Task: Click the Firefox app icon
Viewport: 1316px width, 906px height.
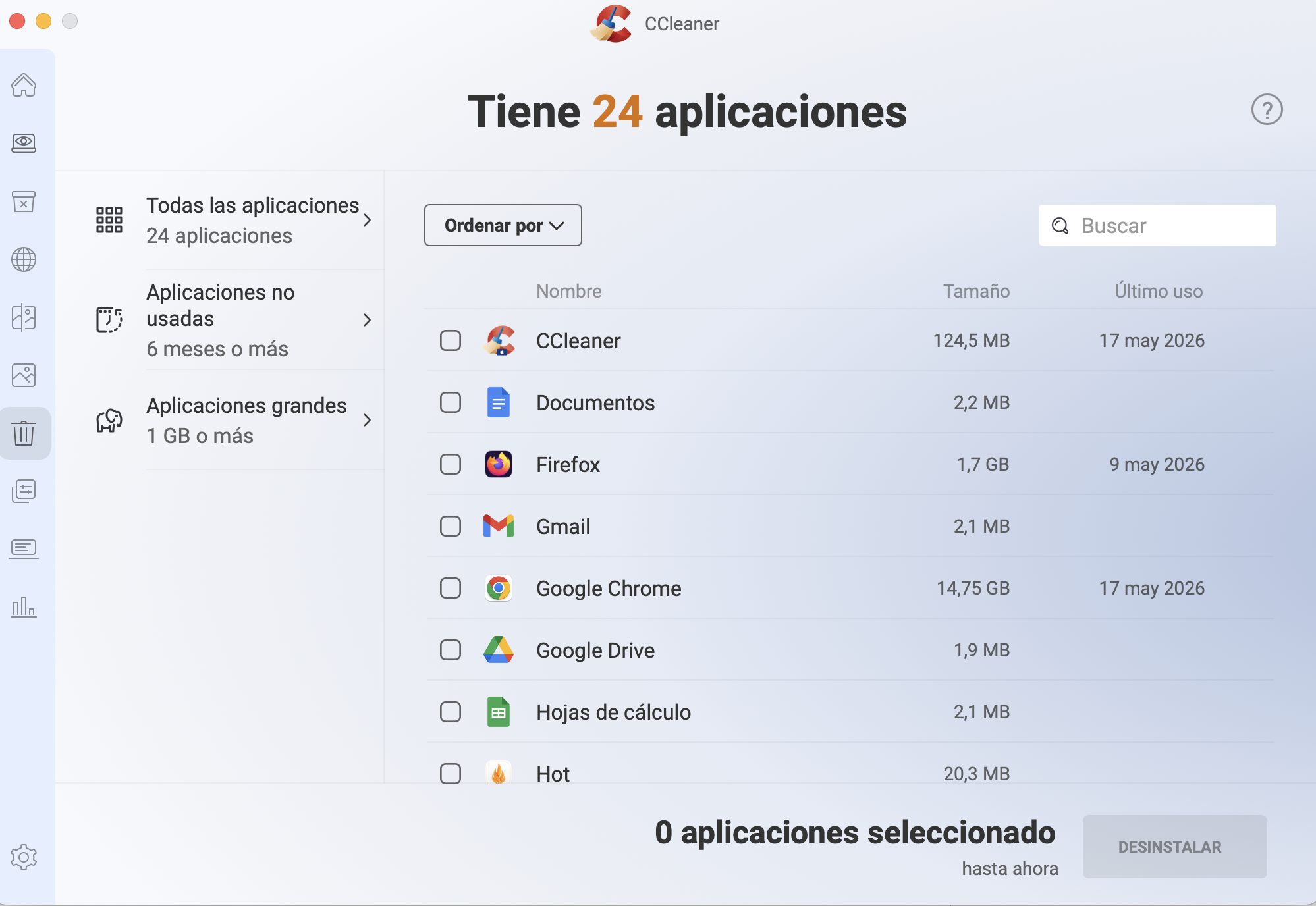Action: (x=499, y=464)
